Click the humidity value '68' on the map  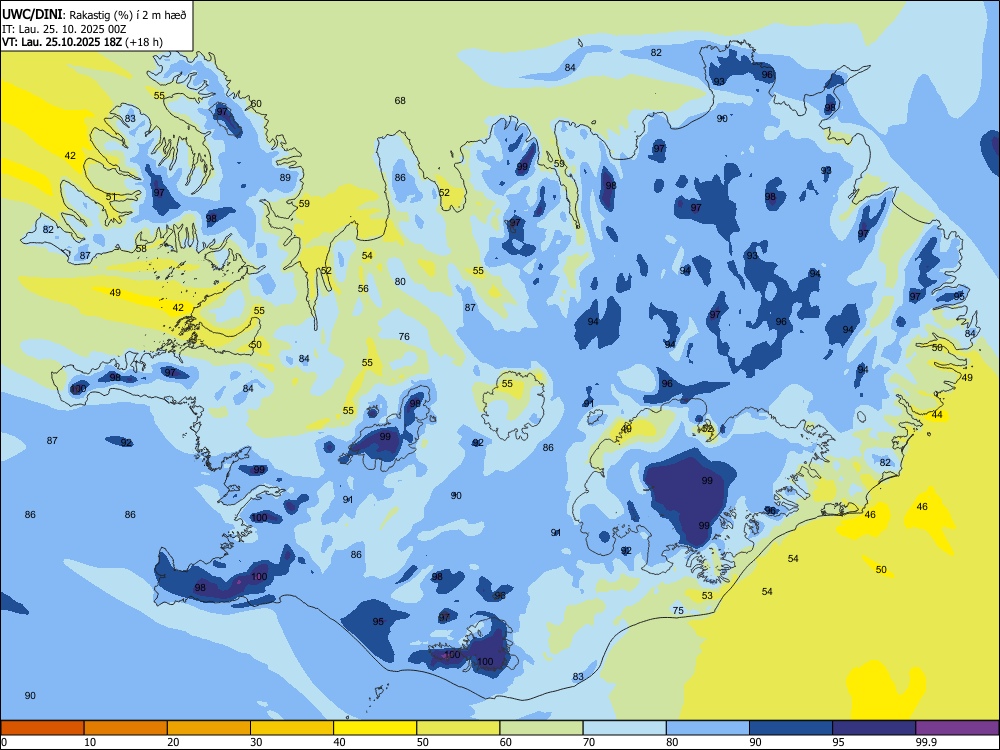click(400, 100)
